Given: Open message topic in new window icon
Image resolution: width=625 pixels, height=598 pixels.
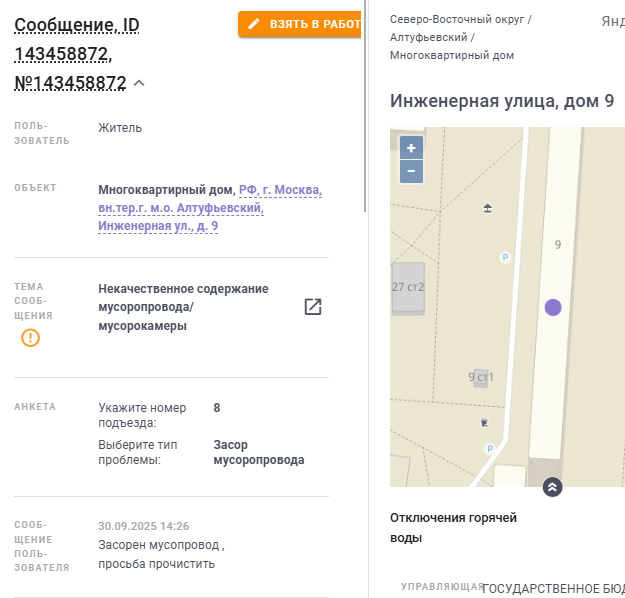Looking at the screenshot, I should 313,307.
